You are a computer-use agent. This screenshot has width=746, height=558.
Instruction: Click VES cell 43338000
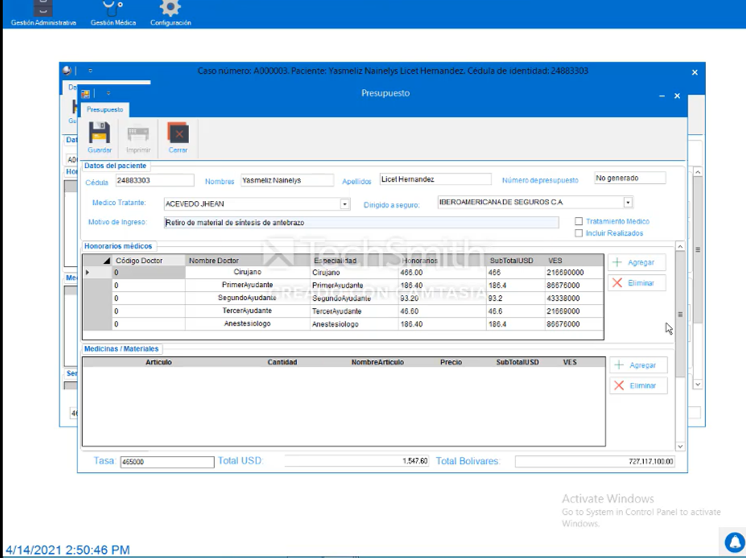coord(574,298)
